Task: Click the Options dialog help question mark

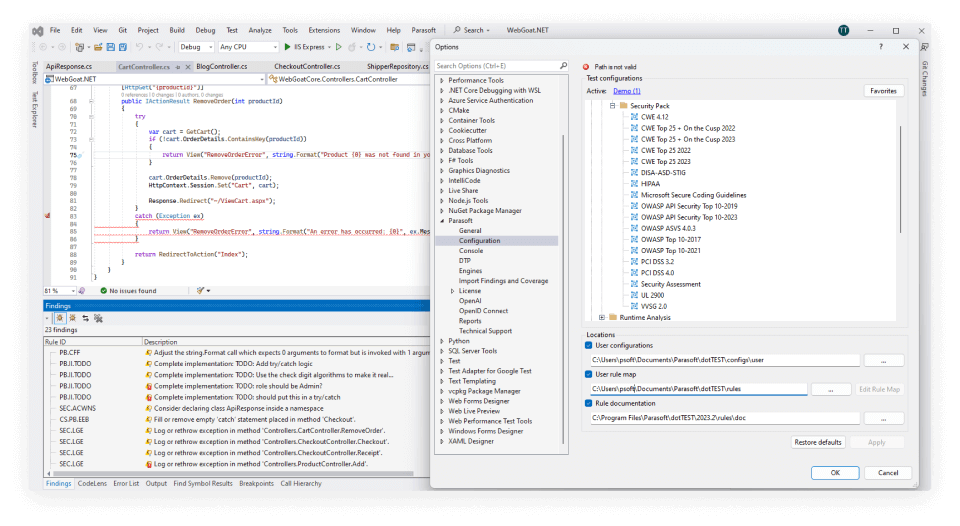Action: (881, 47)
